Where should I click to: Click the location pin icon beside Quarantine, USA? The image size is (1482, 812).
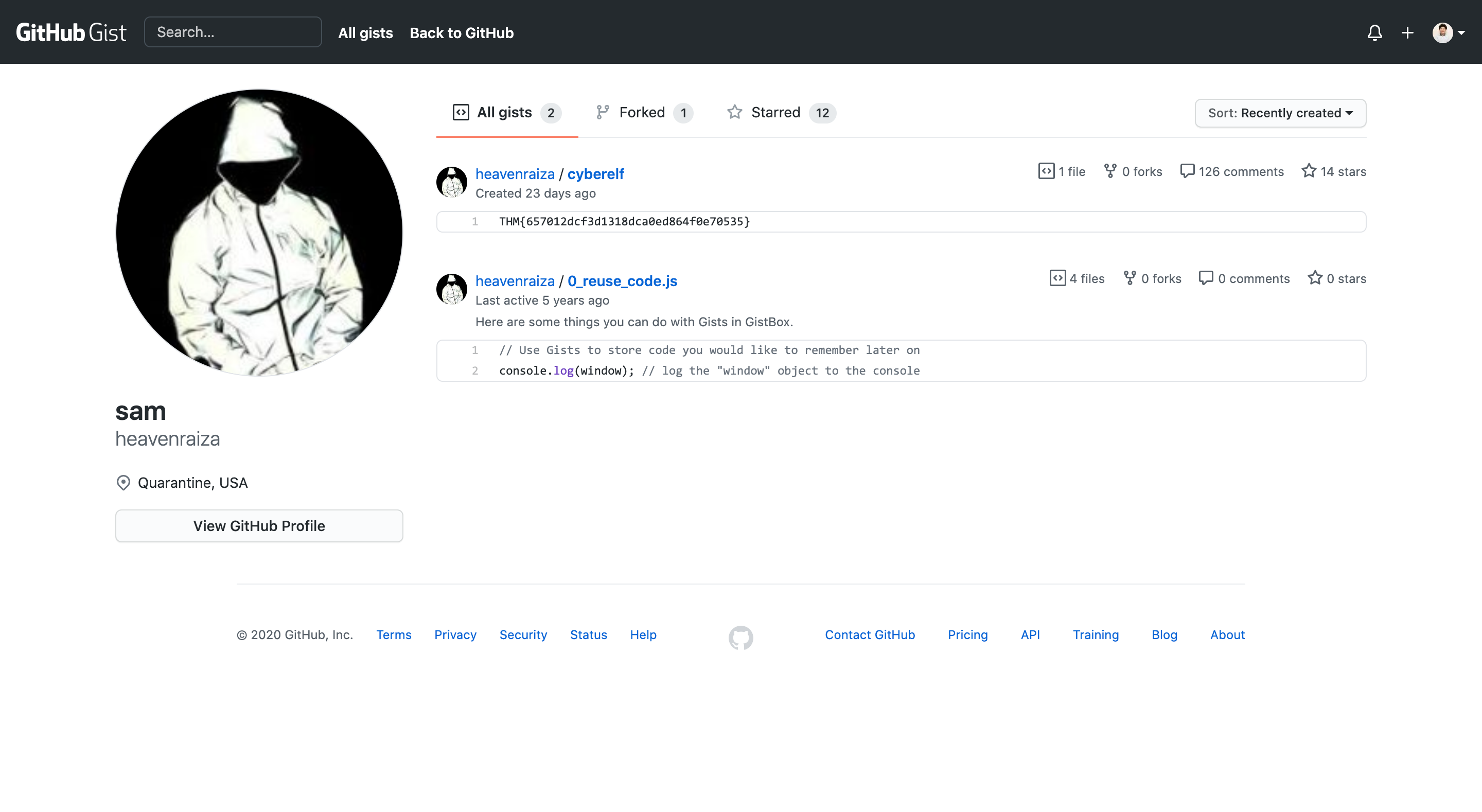(x=123, y=482)
